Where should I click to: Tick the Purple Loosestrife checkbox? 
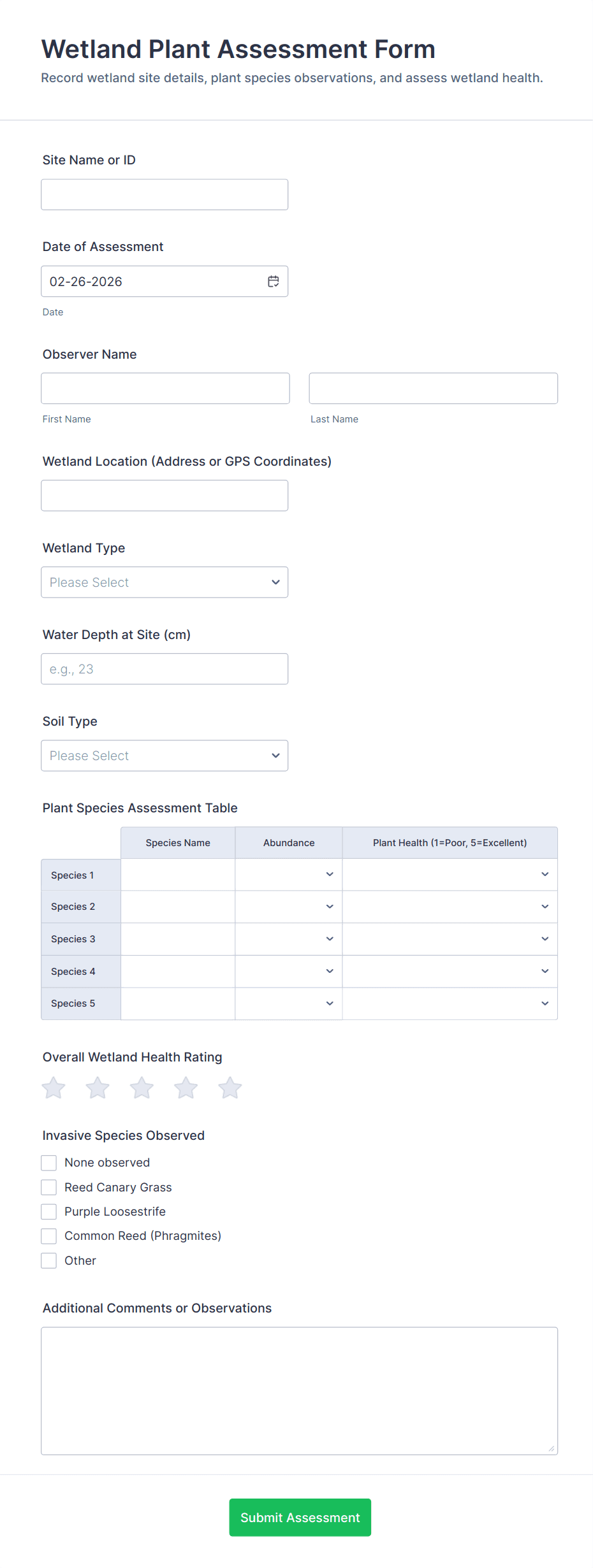pyautogui.click(x=49, y=1212)
